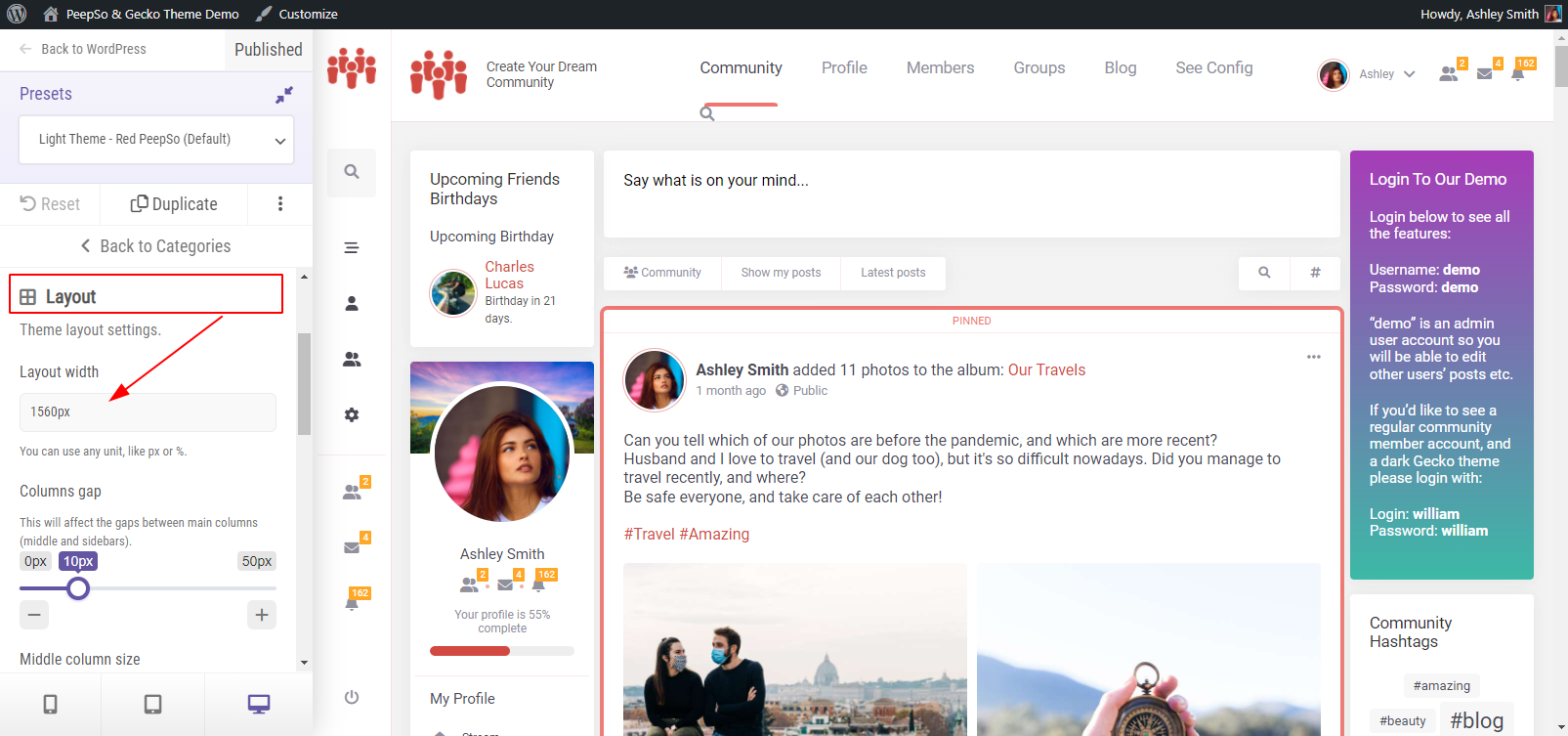
Task: Open the WordPress logo menu in admin bar
Action: click(x=16, y=14)
